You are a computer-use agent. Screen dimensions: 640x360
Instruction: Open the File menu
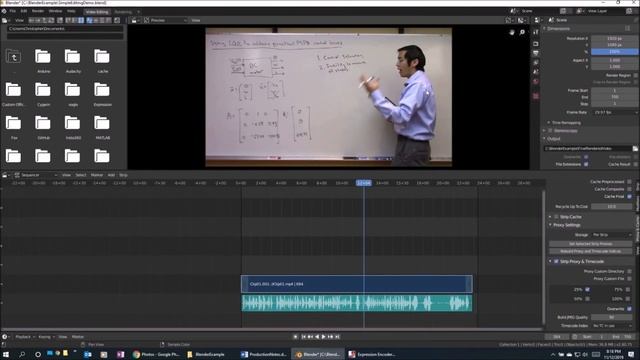(13, 11)
